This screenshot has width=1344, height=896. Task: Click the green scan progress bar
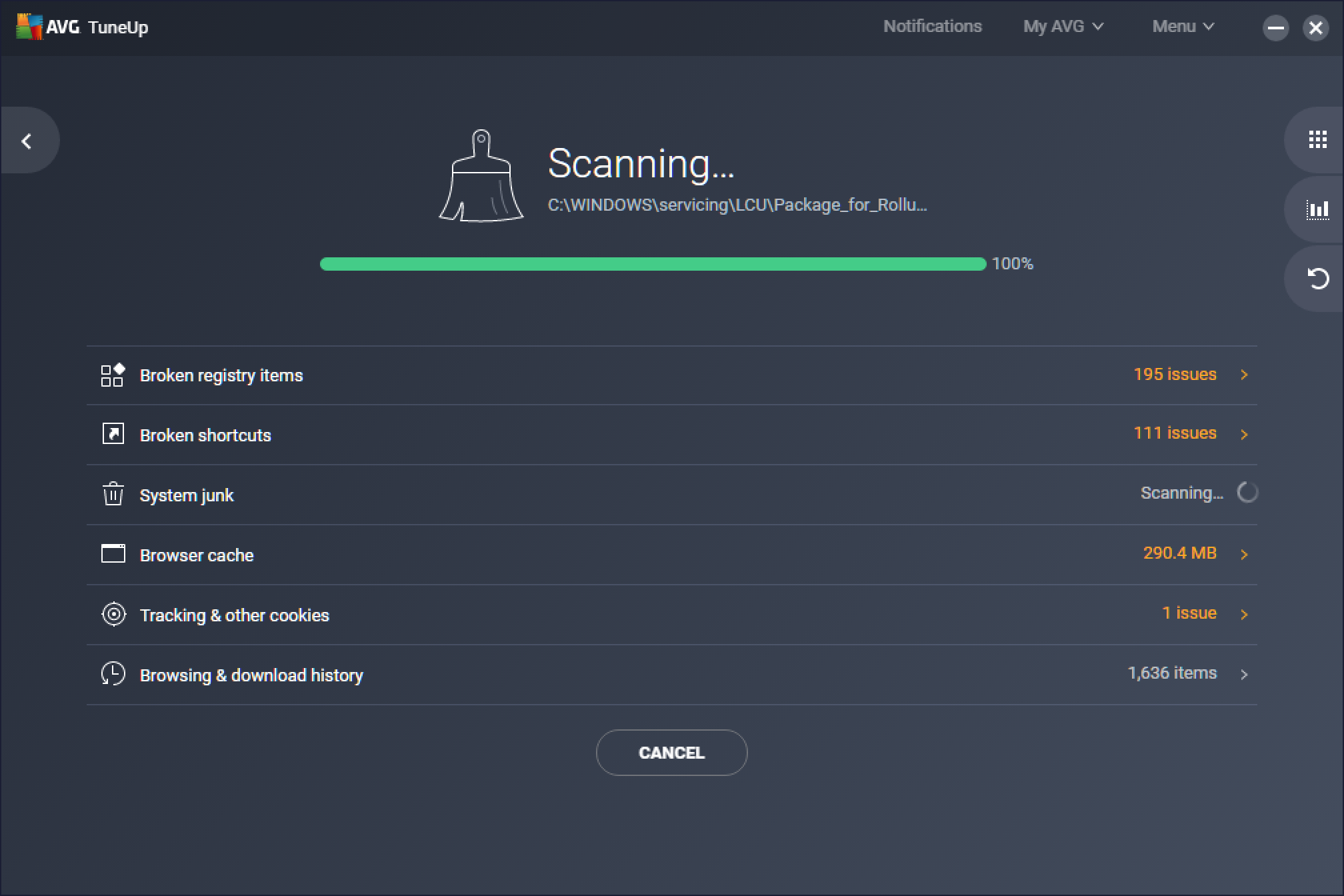click(x=653, y=264)
